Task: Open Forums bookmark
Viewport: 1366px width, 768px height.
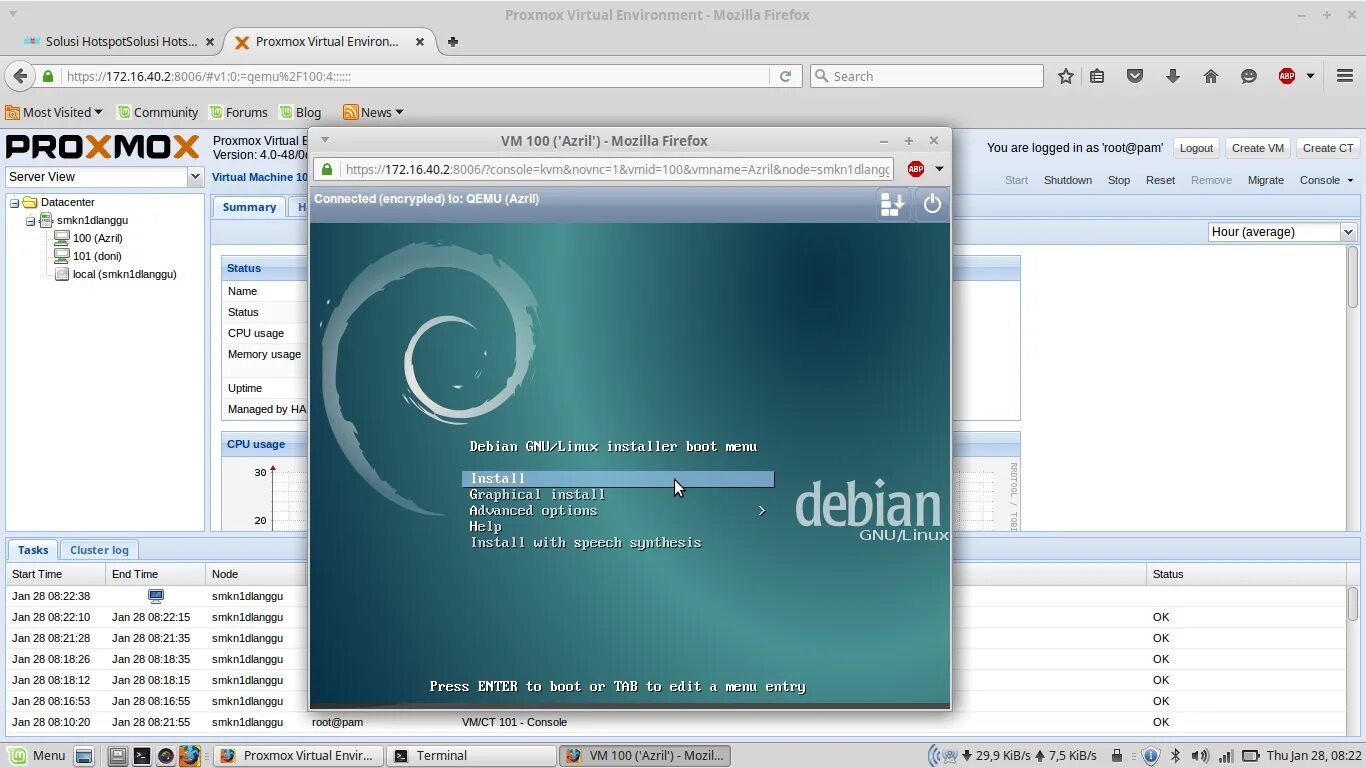Action: coord(237,112)
